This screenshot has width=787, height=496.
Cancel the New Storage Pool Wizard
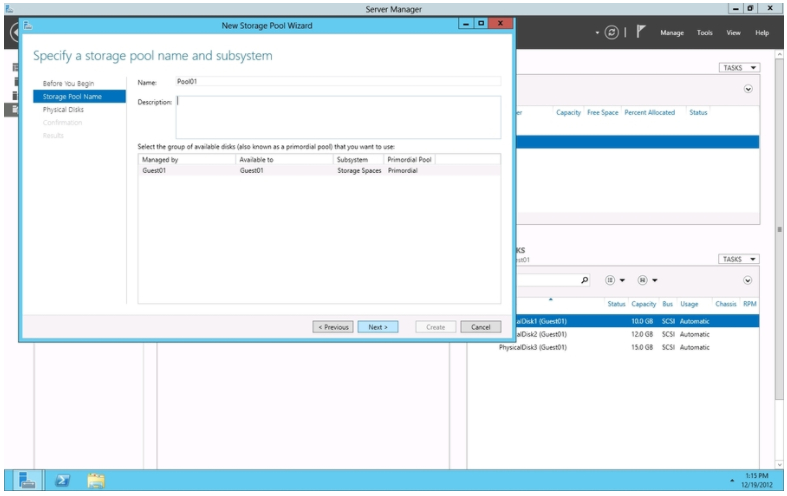(x=480, y=327)
